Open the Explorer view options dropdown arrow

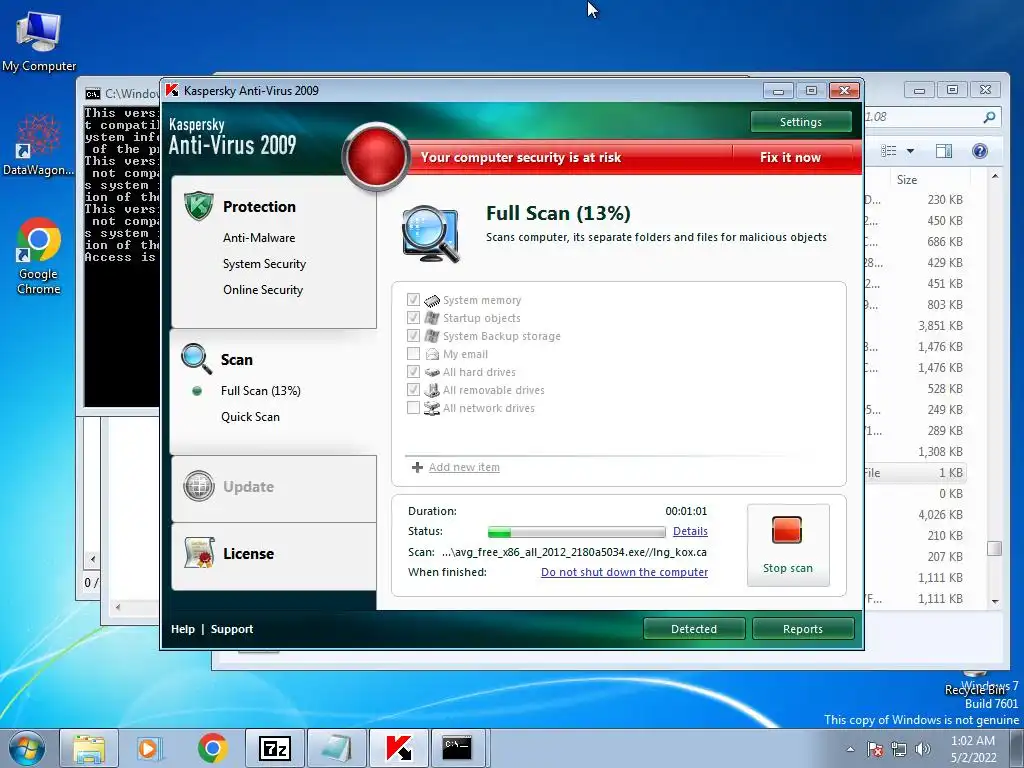pos(910,151)
